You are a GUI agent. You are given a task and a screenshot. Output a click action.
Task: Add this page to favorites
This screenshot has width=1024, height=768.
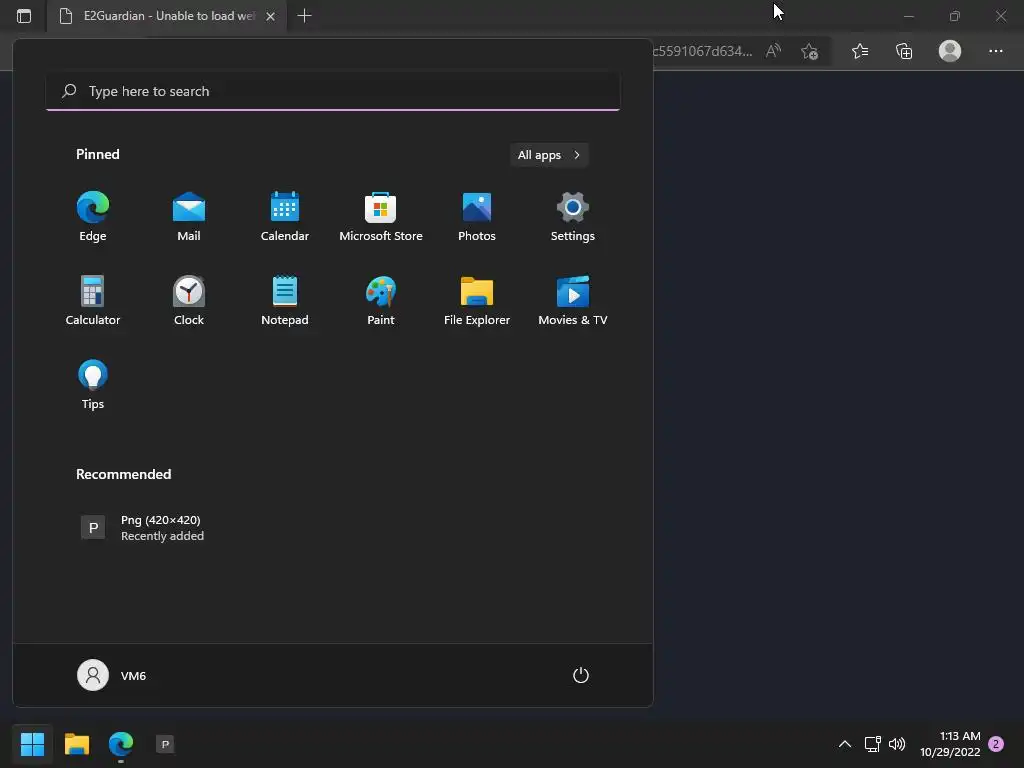pyautogui.click(x=810, y=51)
